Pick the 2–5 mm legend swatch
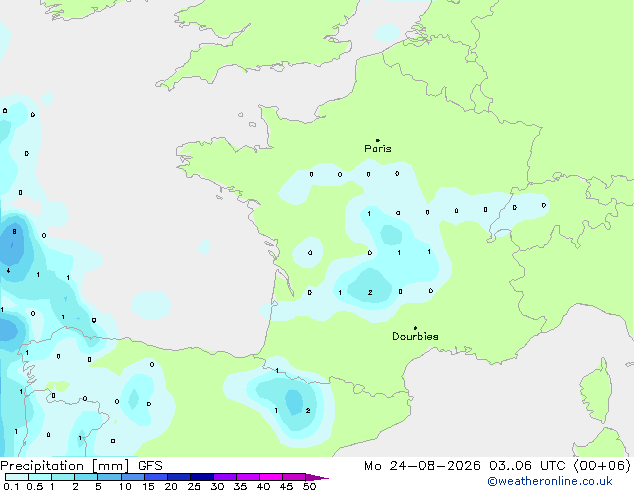This screenshot has width=634, height=490. (86, 477)
